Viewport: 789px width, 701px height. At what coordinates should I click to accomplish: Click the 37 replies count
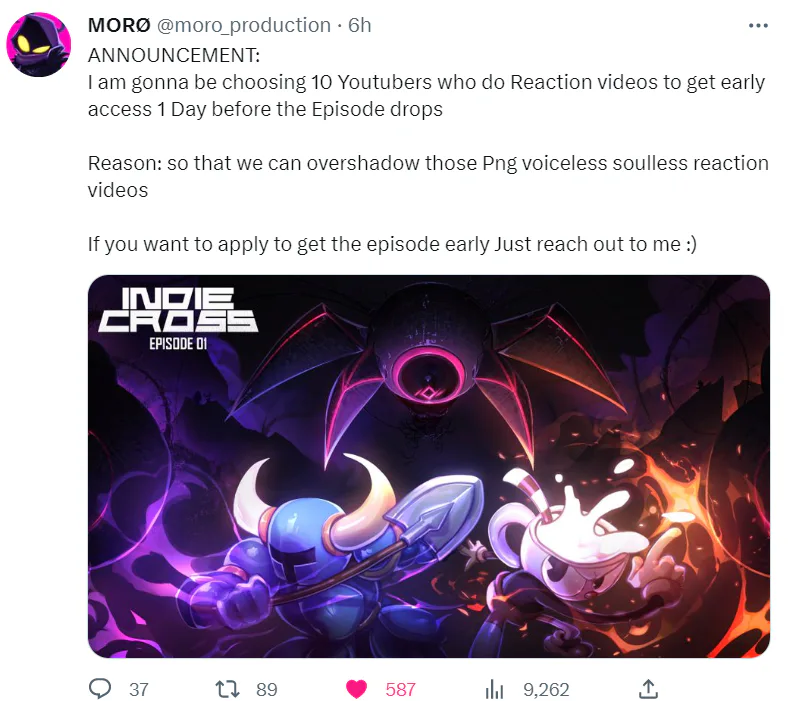coord(139,689)
